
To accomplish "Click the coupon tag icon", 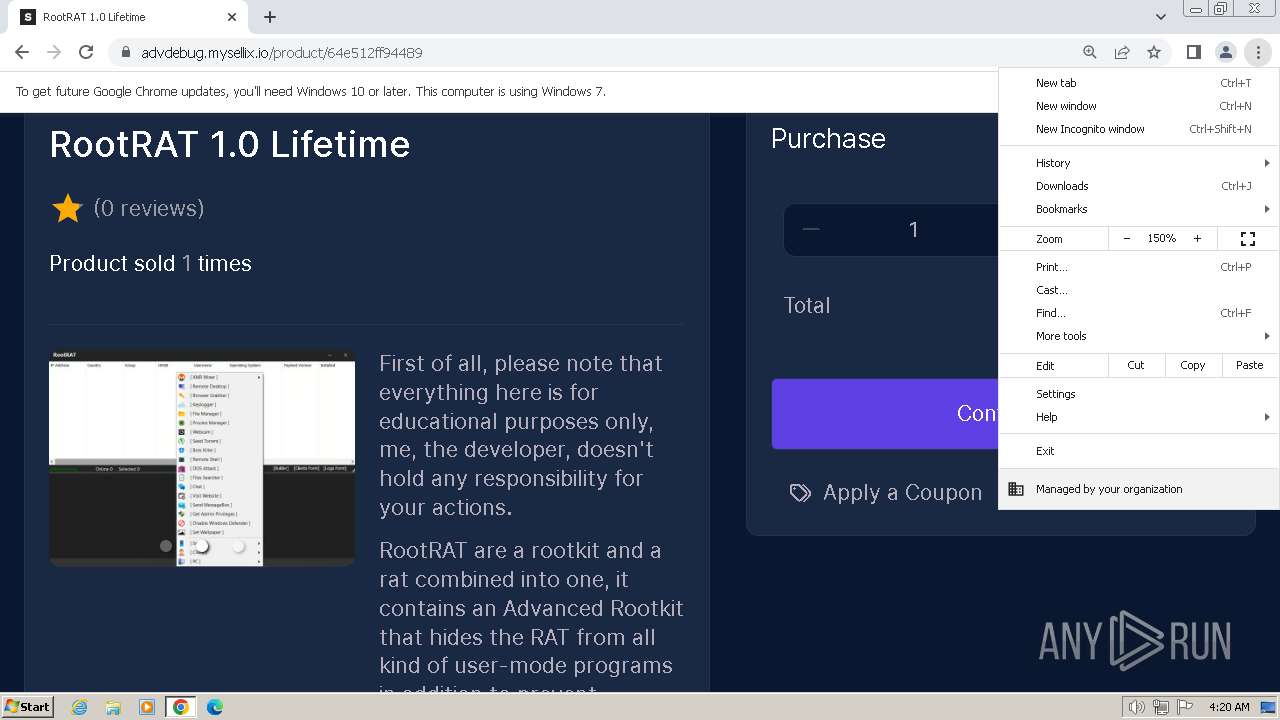I will point(800,493).
